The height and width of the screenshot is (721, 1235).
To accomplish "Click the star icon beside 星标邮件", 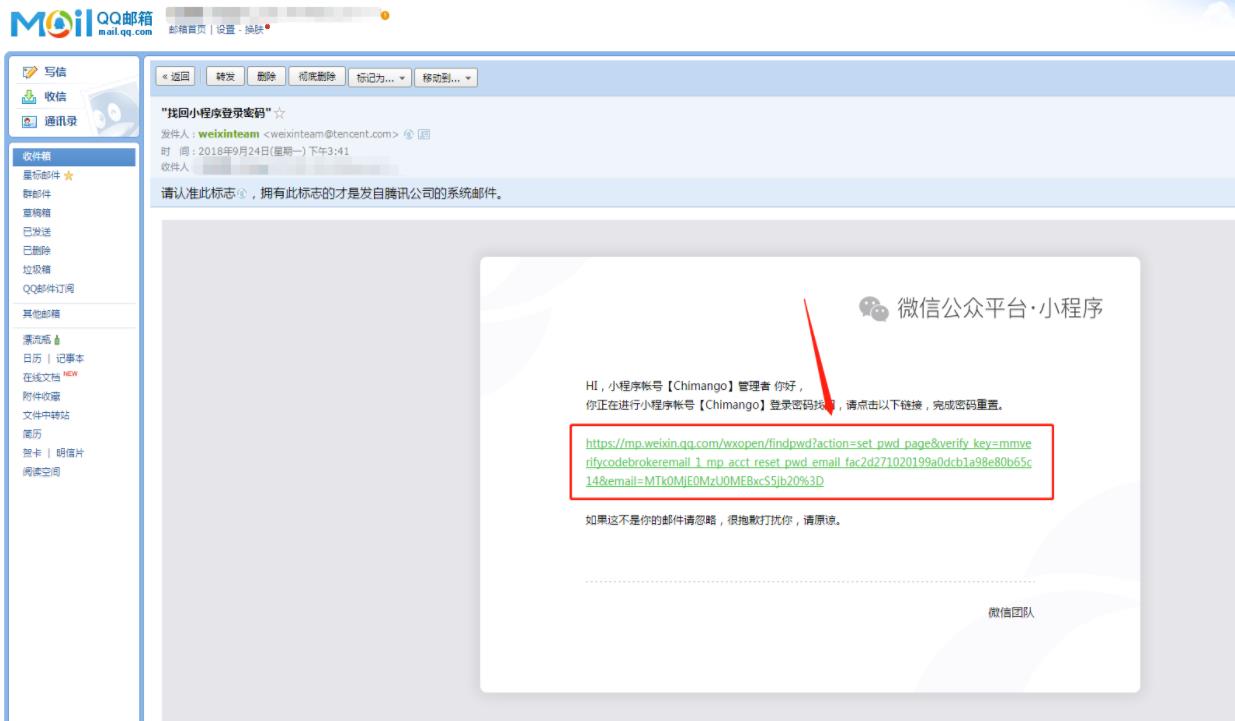I will coord(69,174).
